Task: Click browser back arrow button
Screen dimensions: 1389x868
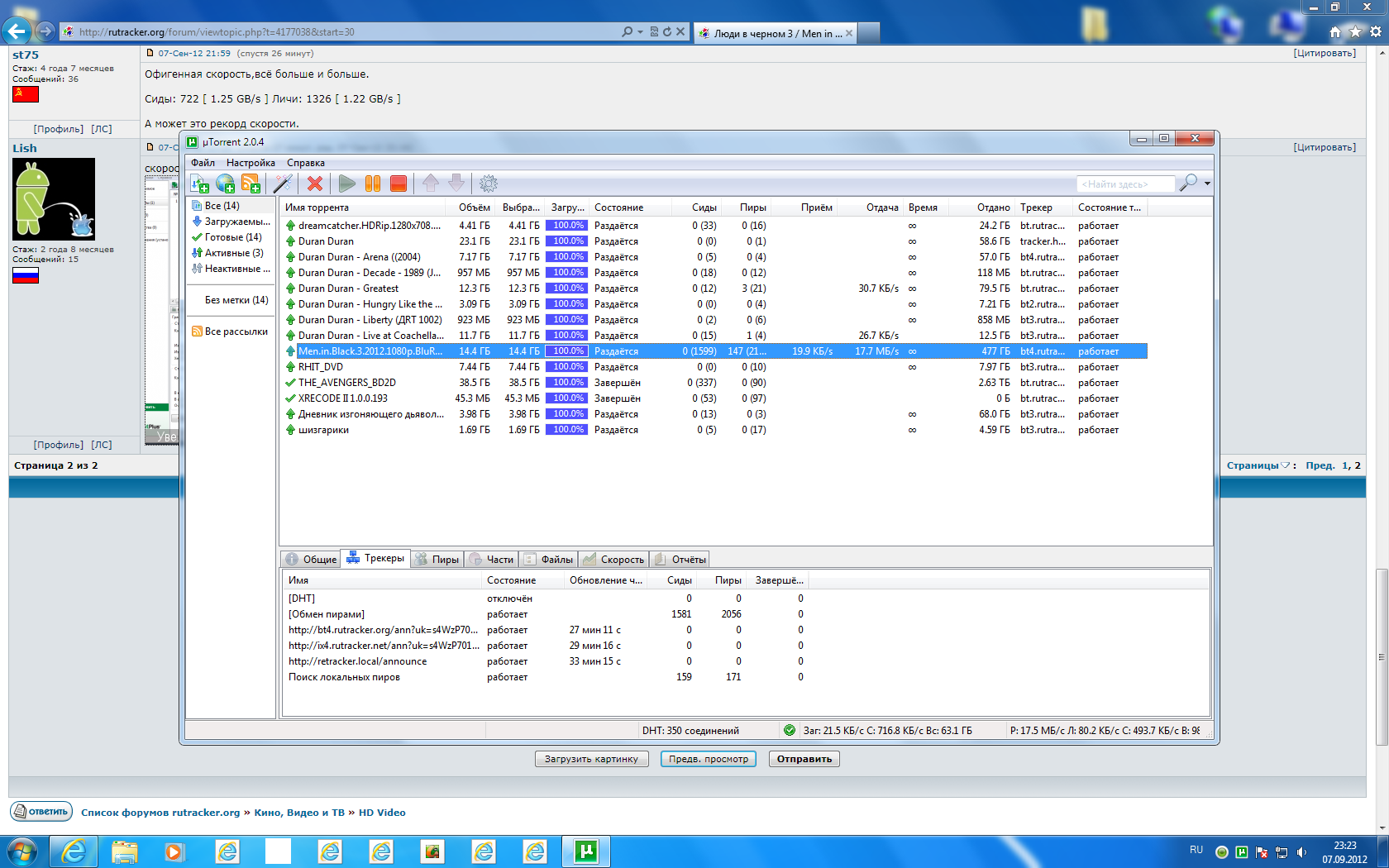Action: (17, 31)
